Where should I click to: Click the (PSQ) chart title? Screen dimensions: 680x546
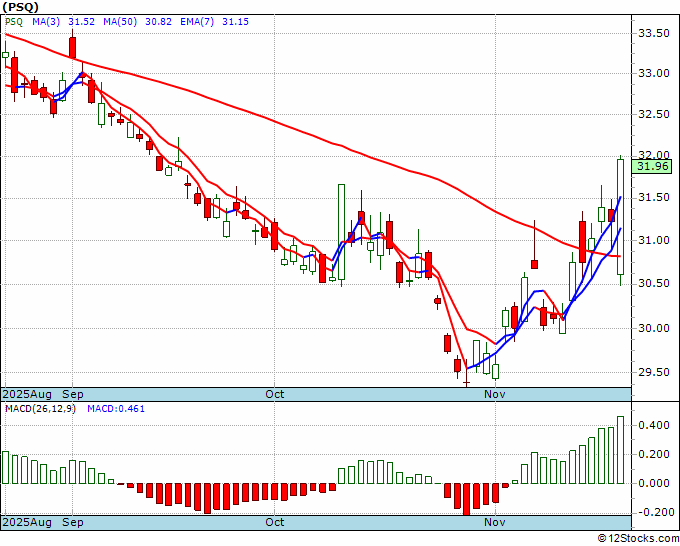[x=20, y=7]
